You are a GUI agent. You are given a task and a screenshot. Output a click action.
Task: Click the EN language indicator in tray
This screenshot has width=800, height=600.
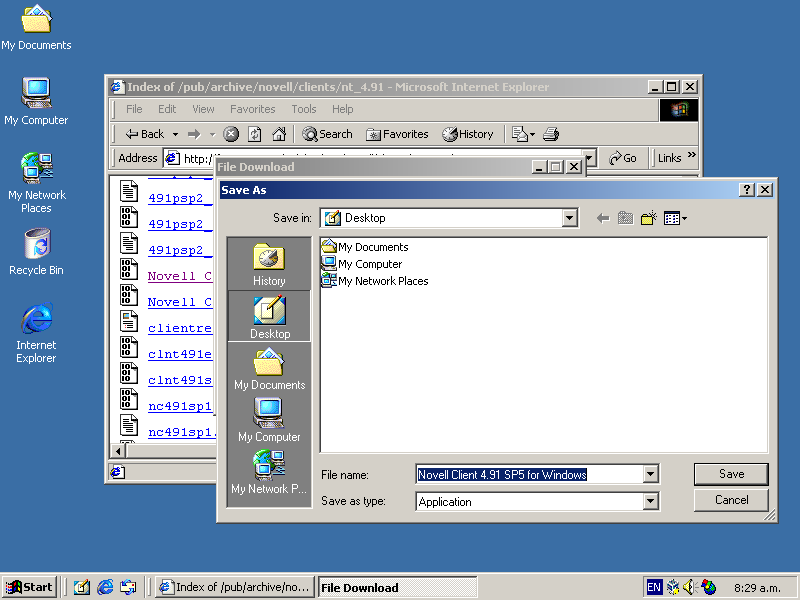point(654,587)
